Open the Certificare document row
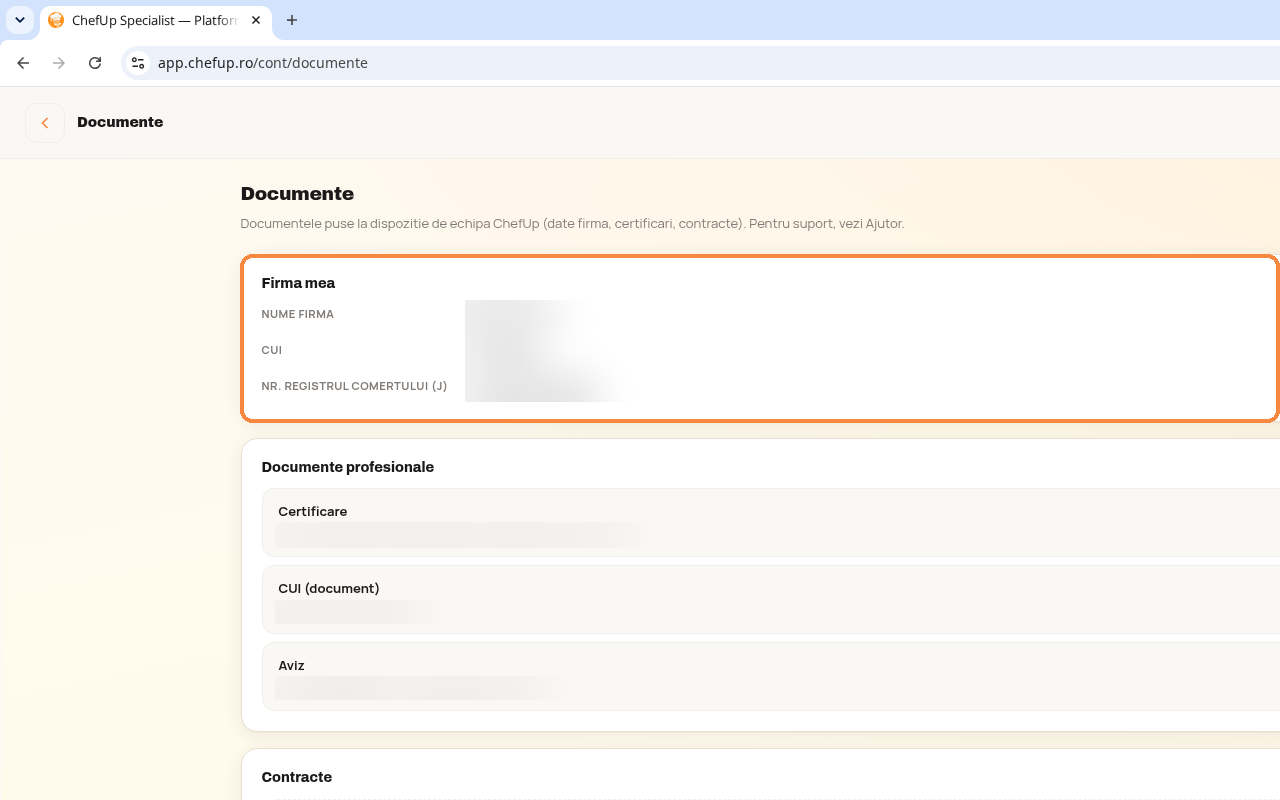This screenshot has width=1280, height=800. pyautogui.click(x=771, y=522)
